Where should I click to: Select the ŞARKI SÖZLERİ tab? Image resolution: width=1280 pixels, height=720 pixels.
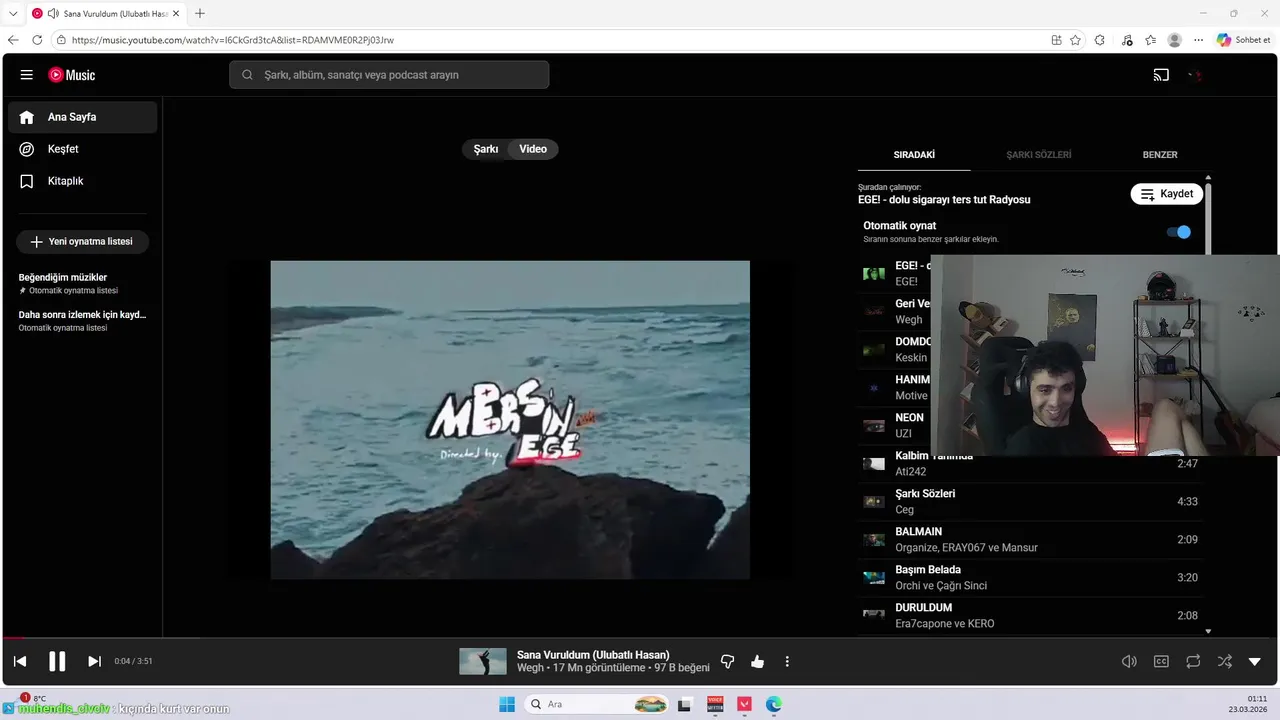(1039, 155)
